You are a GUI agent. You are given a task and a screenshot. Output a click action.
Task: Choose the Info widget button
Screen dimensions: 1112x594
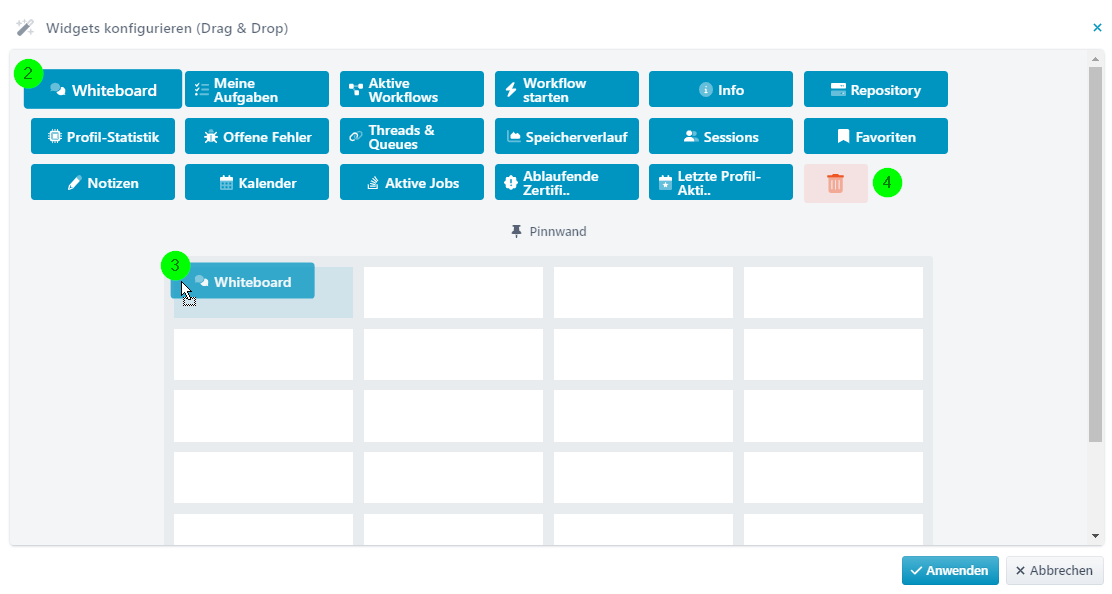(721, 89)
